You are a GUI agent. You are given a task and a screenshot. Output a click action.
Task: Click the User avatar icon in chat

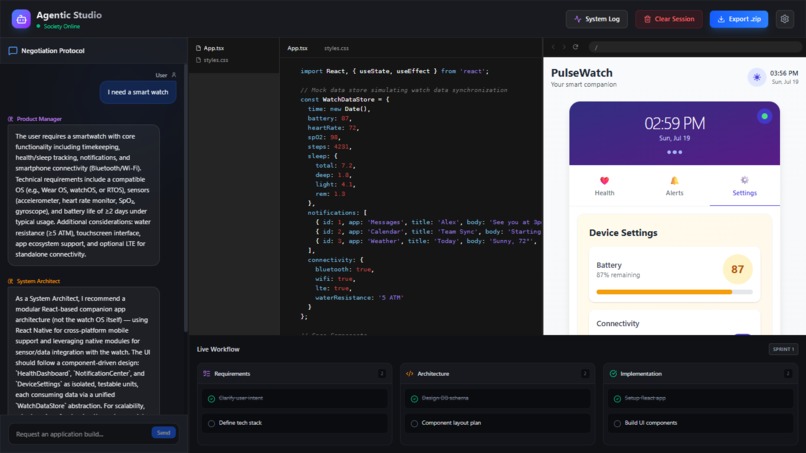pos(174,75)
